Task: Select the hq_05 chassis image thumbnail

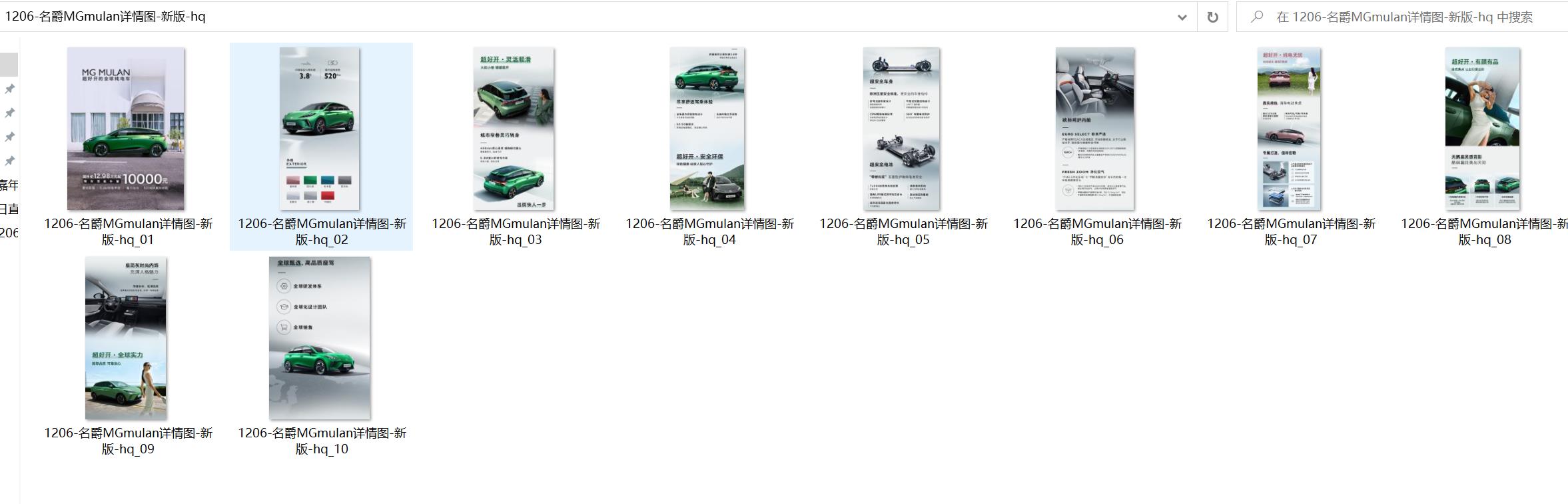Action: pos(901,129)
